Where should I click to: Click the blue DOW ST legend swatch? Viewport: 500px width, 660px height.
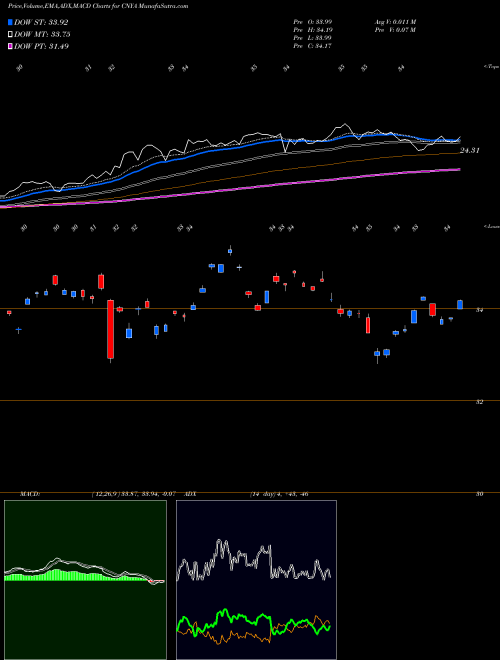(x=11, y=23)
